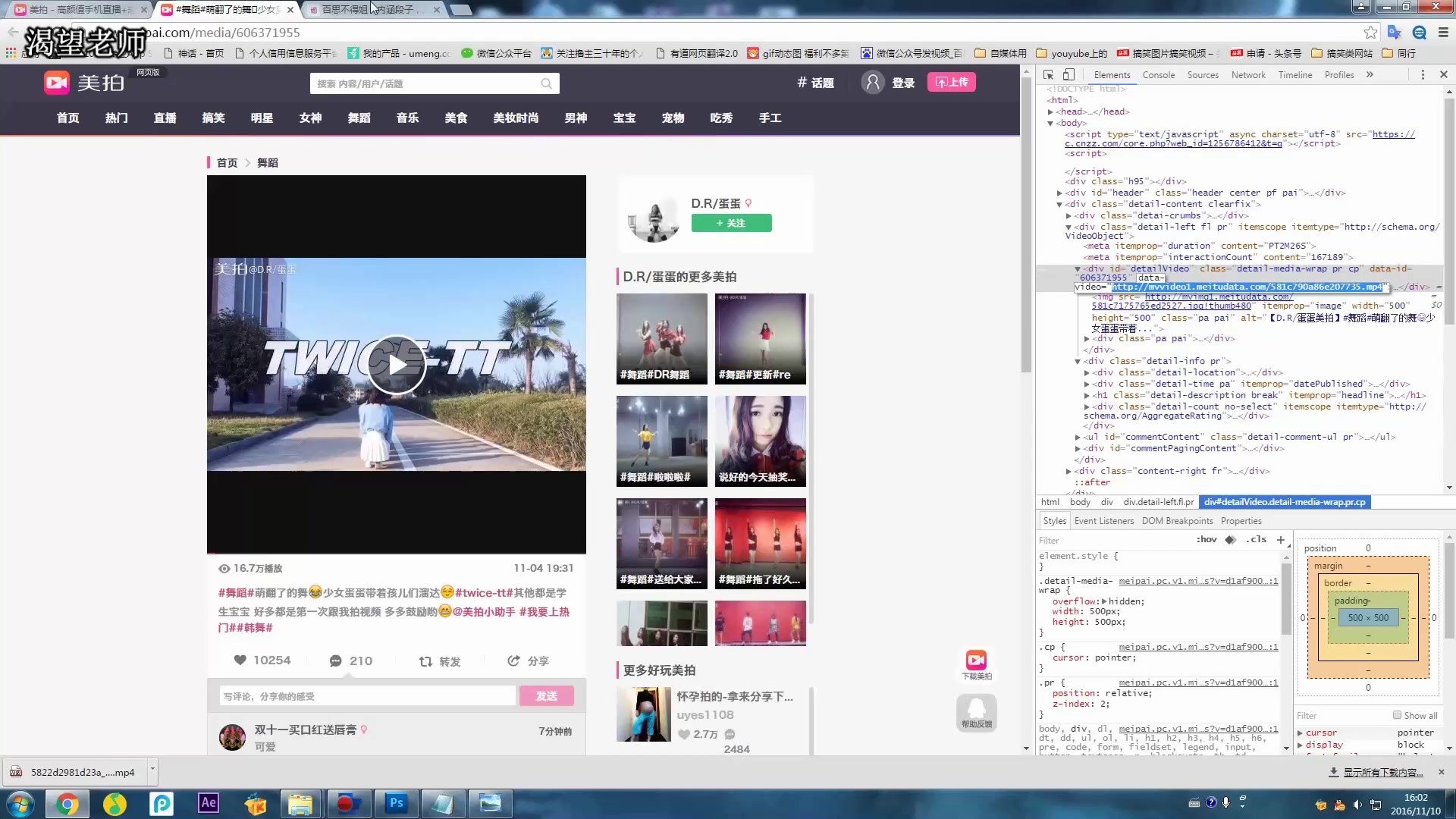This screenshot has width=1456, height=819.
Task: Click the 登录 login avatar icon
Action: [873, 83]
